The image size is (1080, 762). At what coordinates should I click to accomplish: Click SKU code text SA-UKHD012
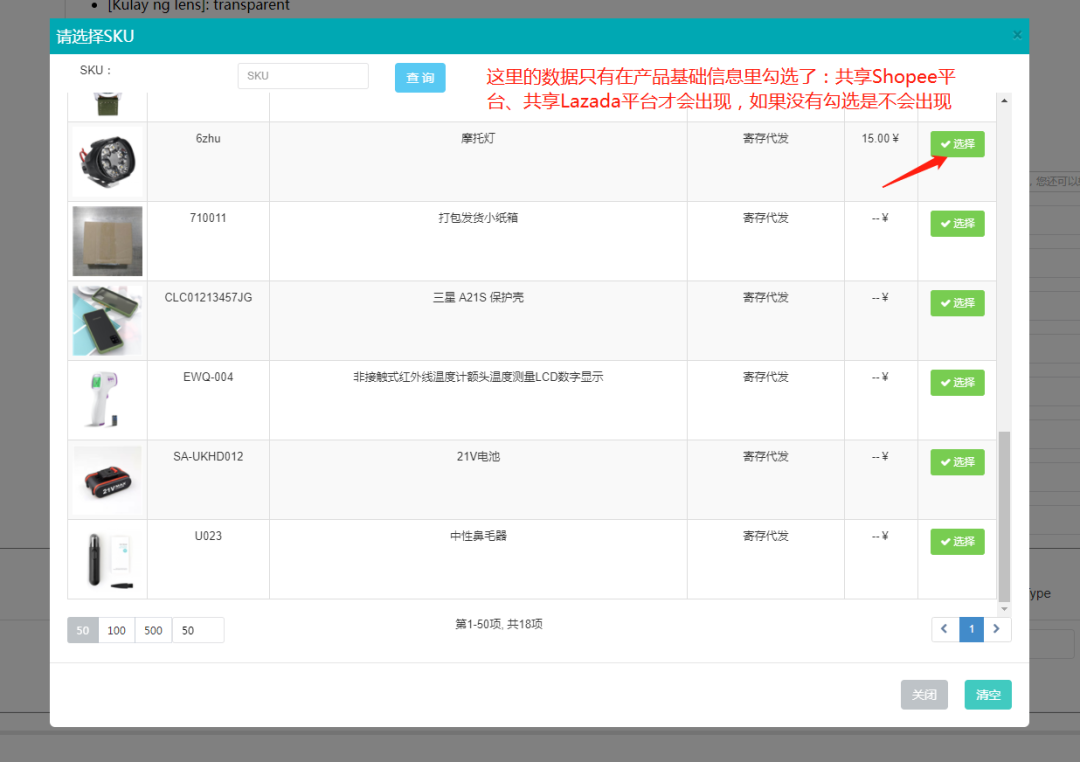[208, 457]
